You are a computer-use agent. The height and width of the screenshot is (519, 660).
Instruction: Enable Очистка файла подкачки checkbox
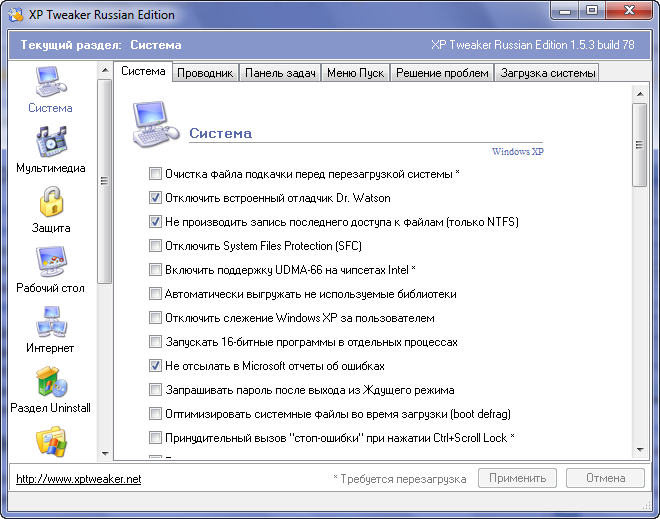[155, 174]
